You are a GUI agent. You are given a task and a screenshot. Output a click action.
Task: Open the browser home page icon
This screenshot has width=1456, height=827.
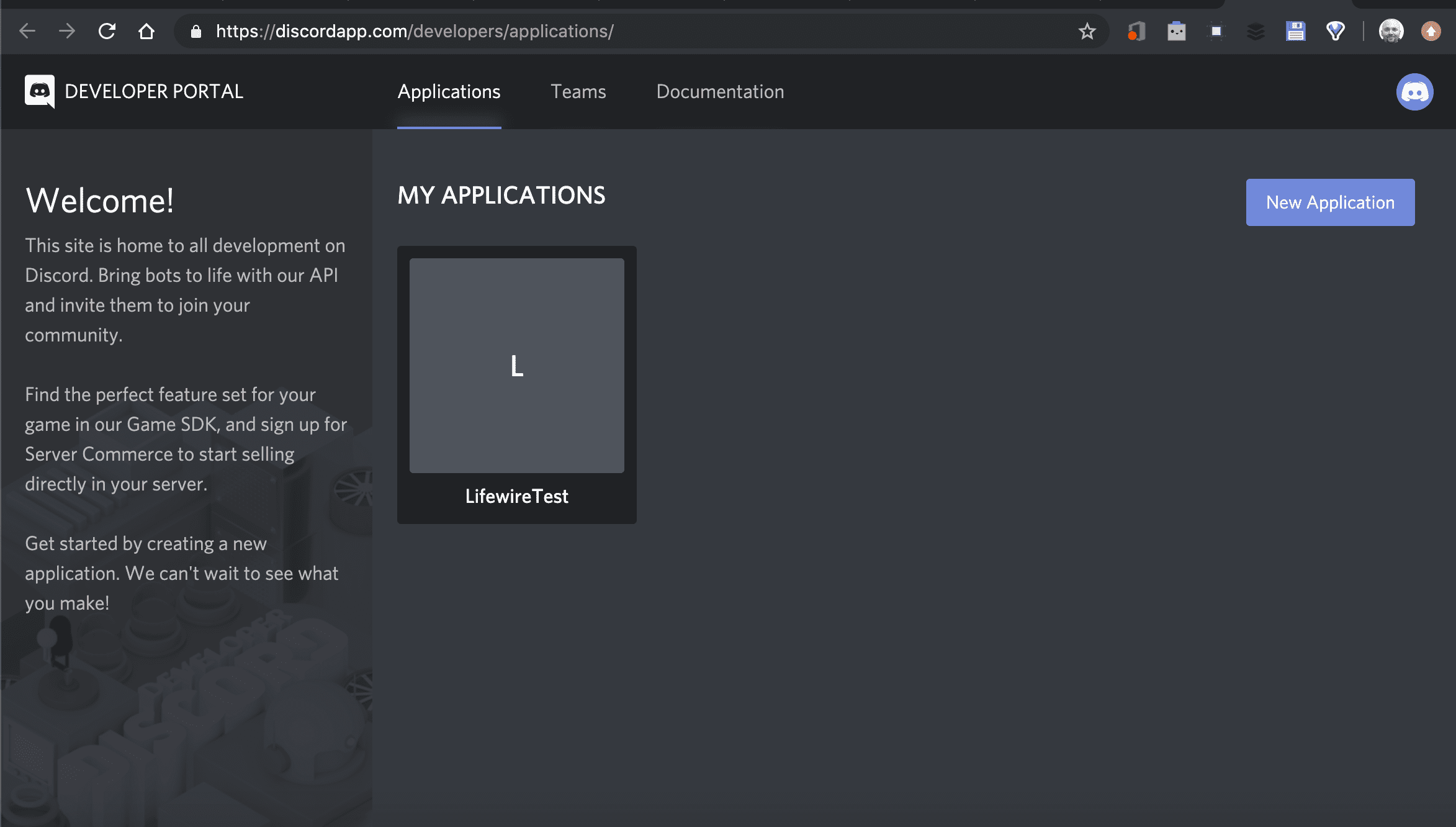coord(146,31)
